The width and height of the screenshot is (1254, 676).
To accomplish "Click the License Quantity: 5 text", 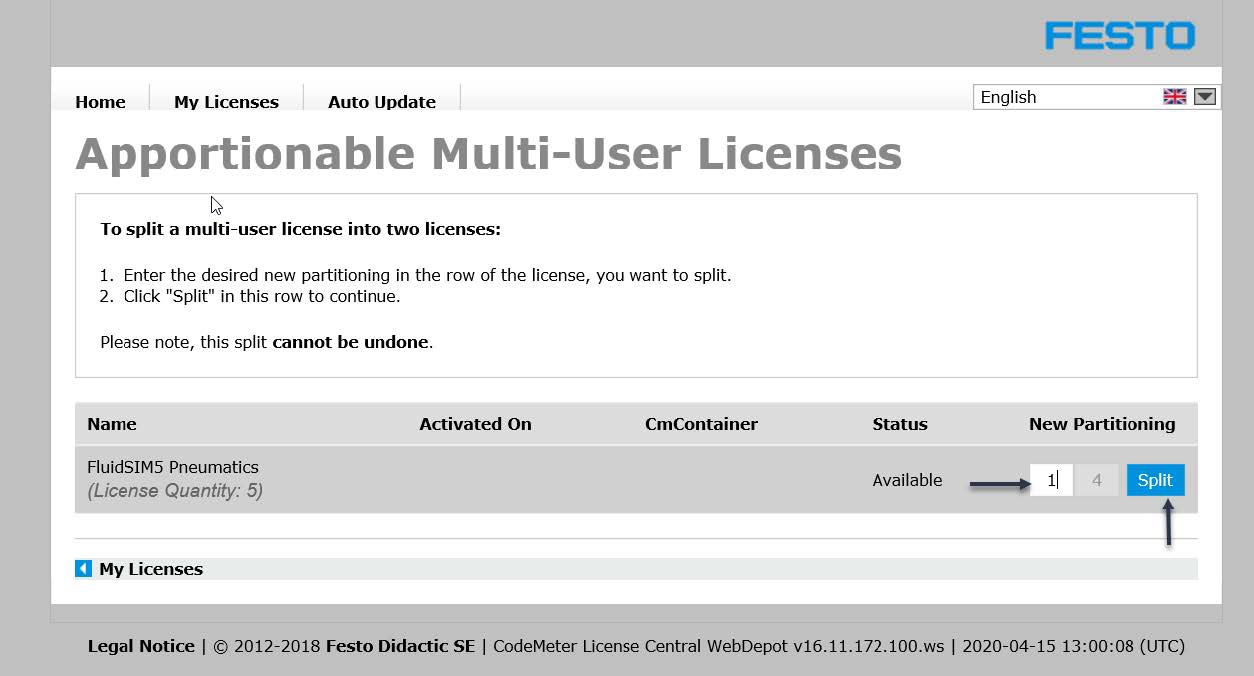I will [175, 491].
